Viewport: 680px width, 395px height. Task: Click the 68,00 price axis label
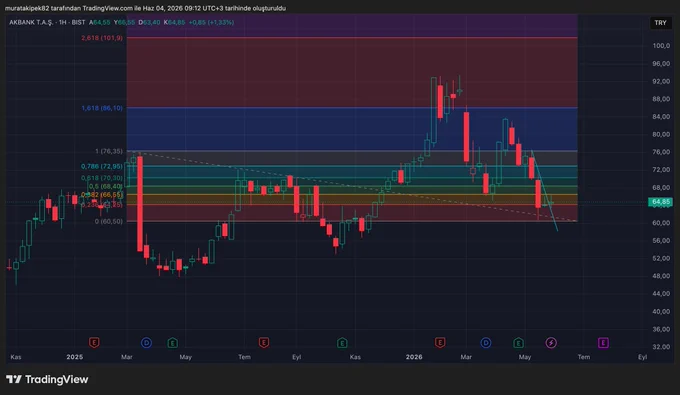click(x=661, y=187)
